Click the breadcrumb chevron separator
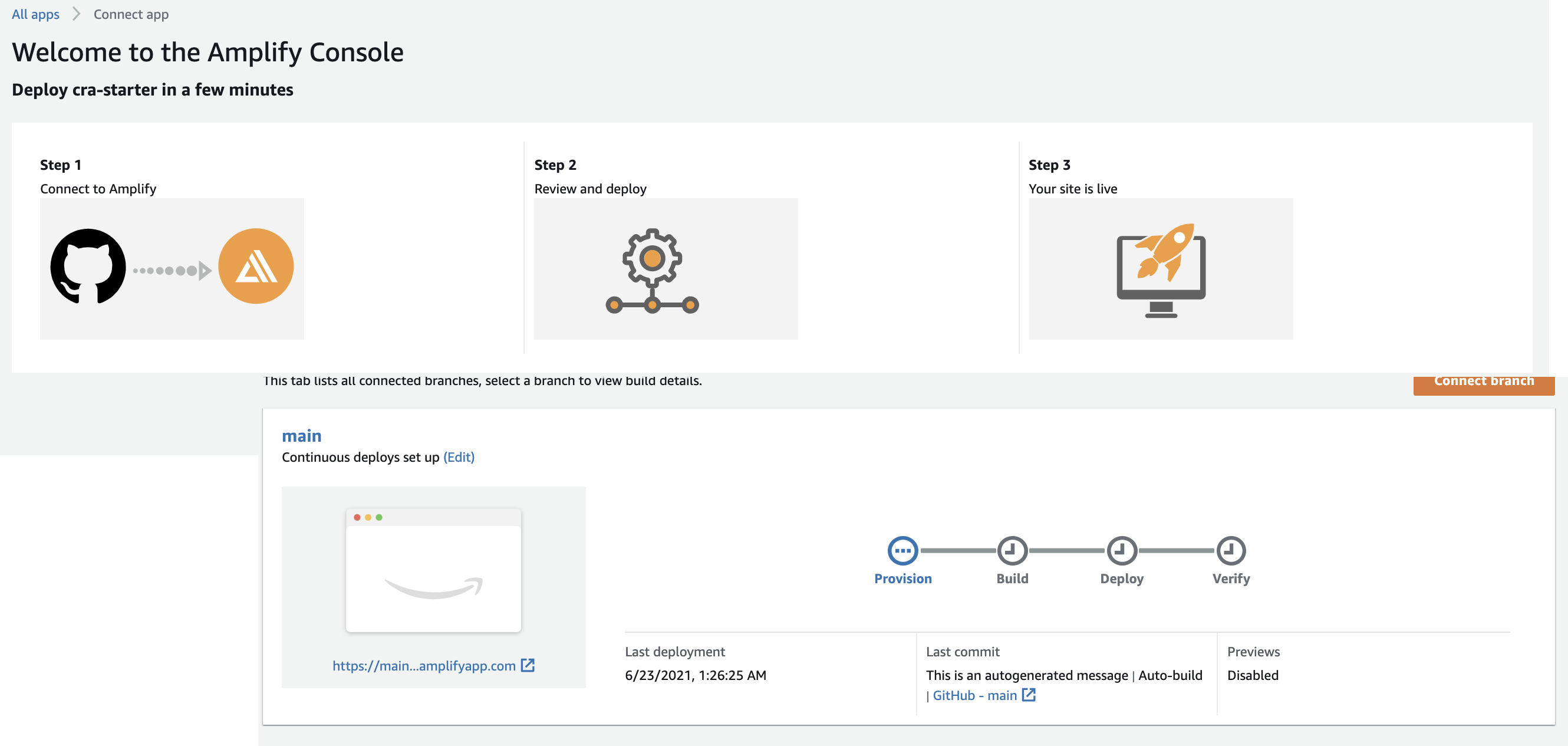Screen dimensions: 1568x746 point(76,14)
